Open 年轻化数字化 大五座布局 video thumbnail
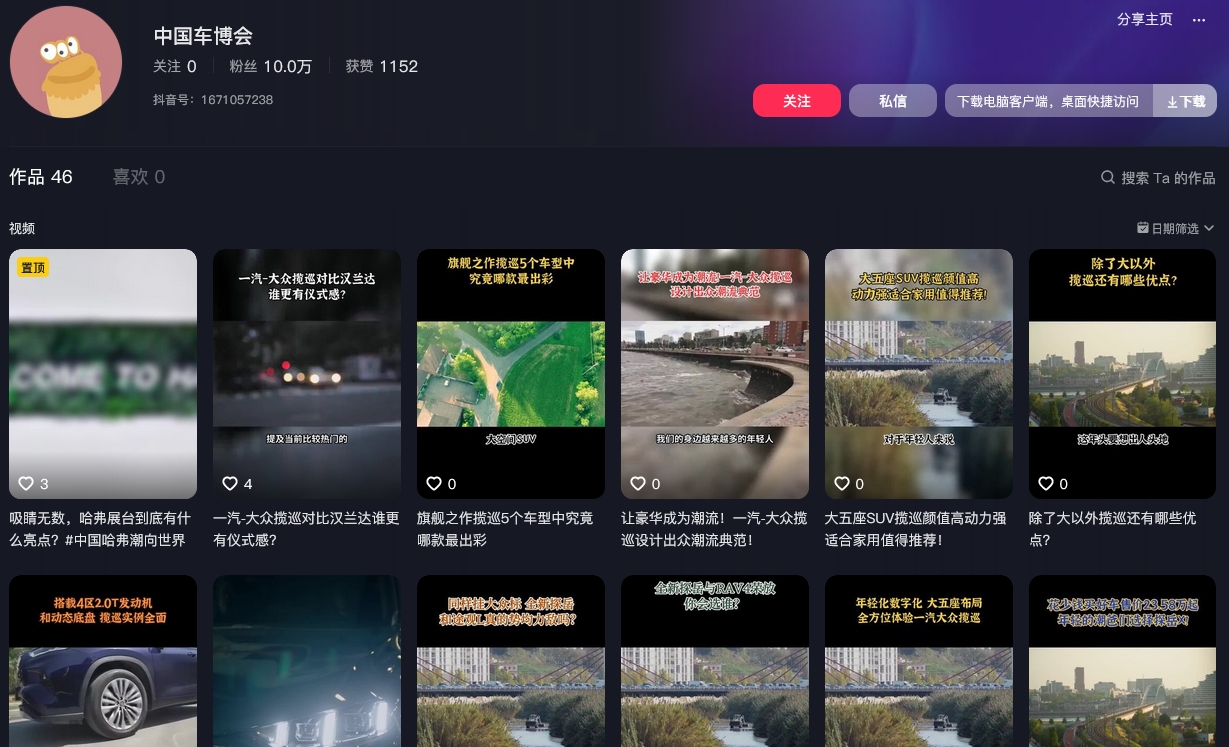 (x=919, y=661)
